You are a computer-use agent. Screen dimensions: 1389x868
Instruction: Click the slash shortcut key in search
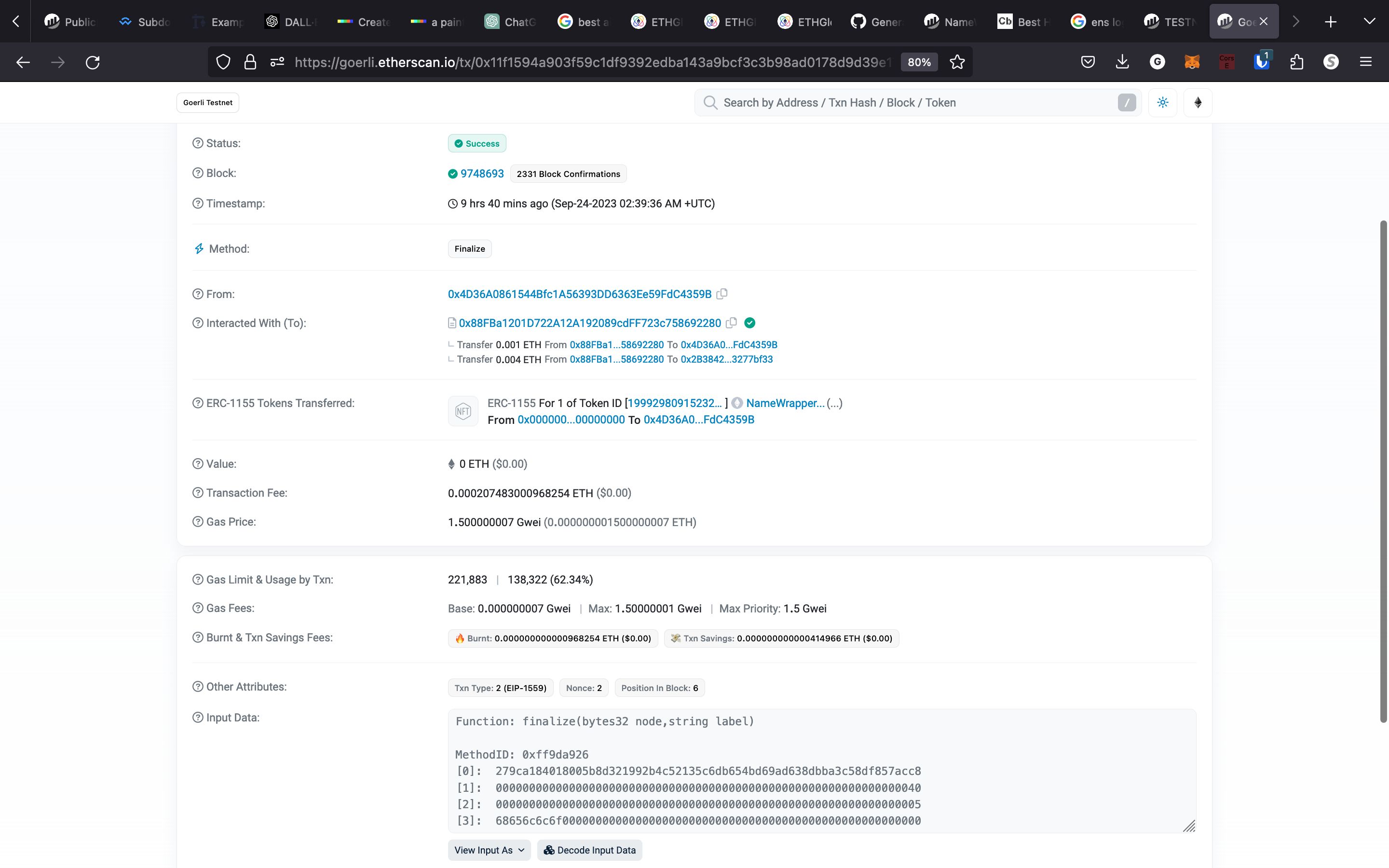coord(1127,103)
